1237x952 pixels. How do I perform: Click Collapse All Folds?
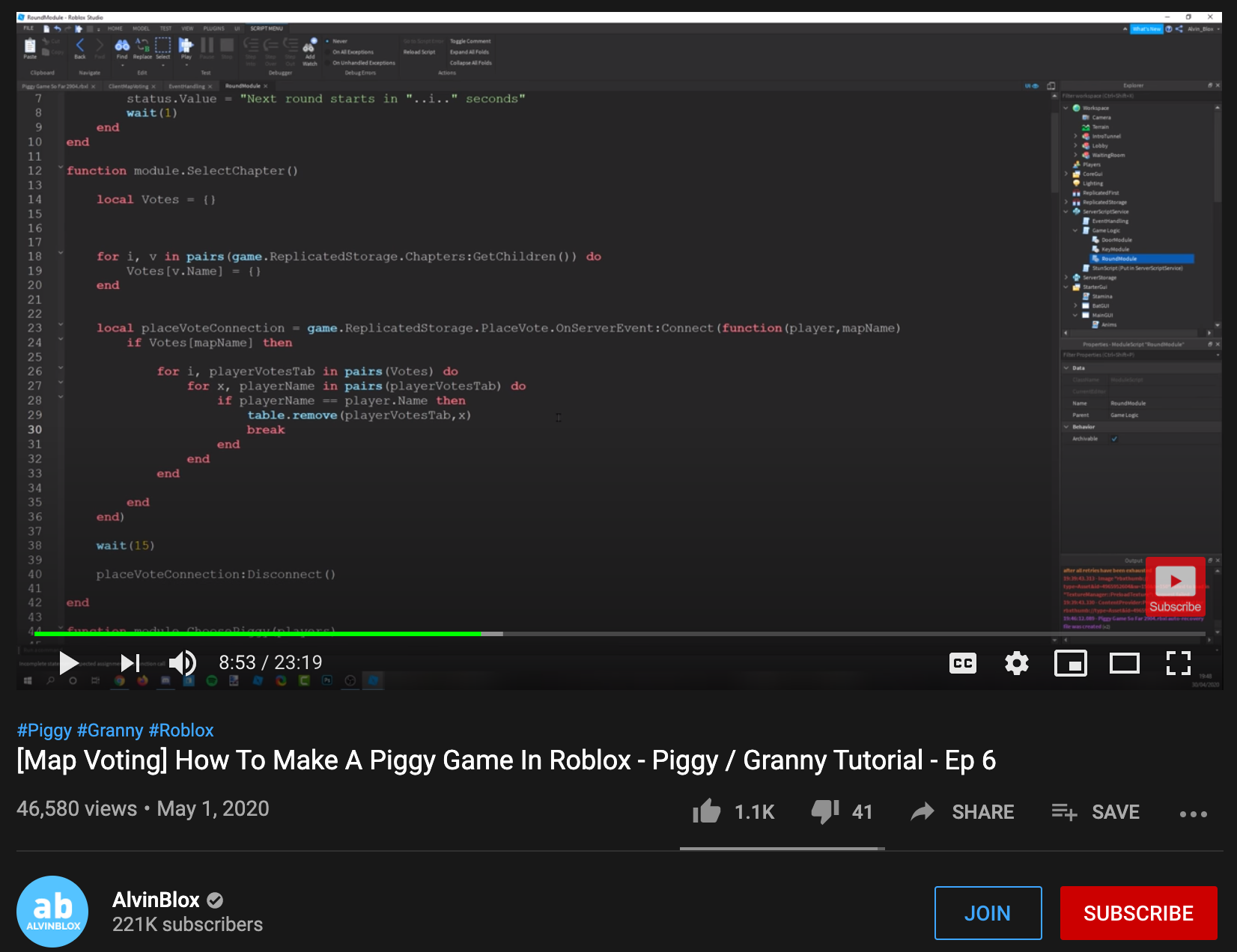click(x=470, y=63)
